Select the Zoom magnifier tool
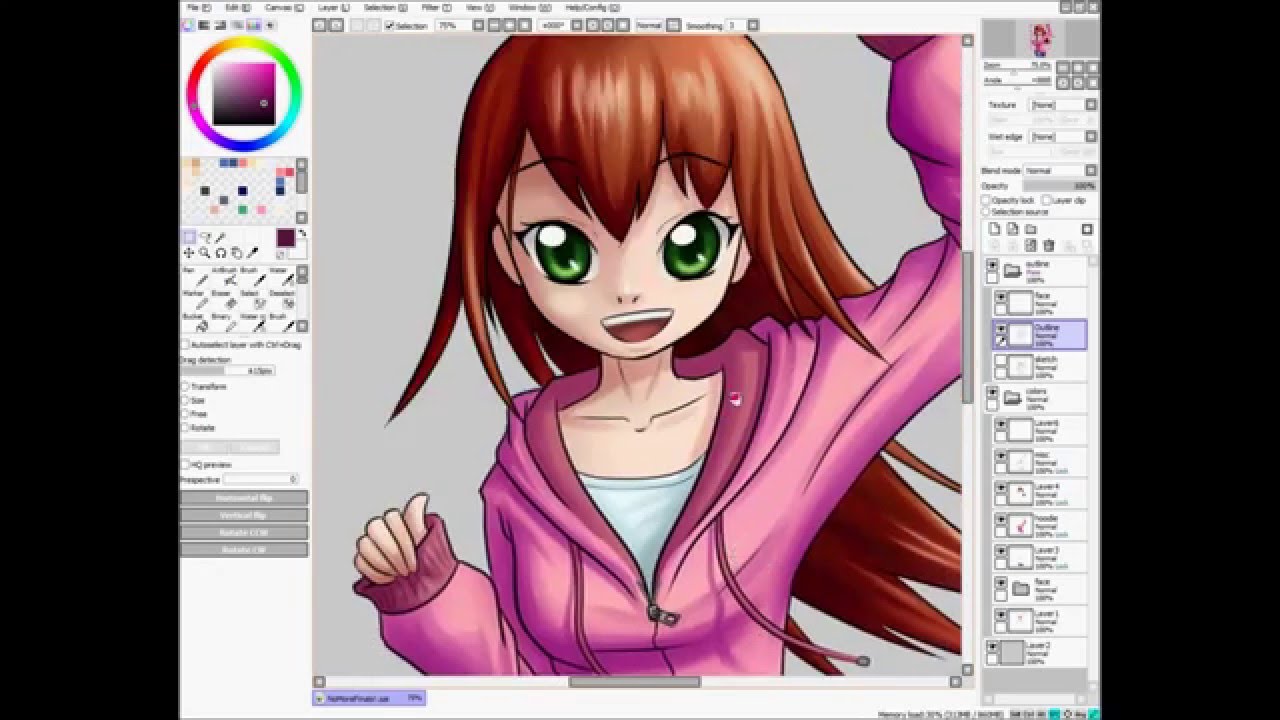1280x720 pixels. (204, 253)
